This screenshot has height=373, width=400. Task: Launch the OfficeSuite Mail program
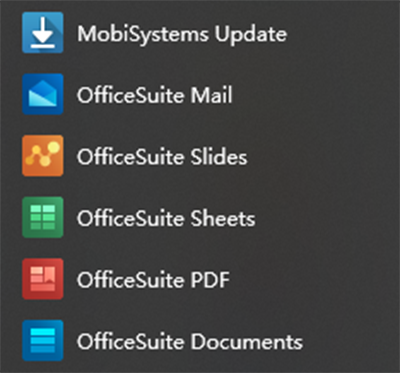tap(200, 94)
